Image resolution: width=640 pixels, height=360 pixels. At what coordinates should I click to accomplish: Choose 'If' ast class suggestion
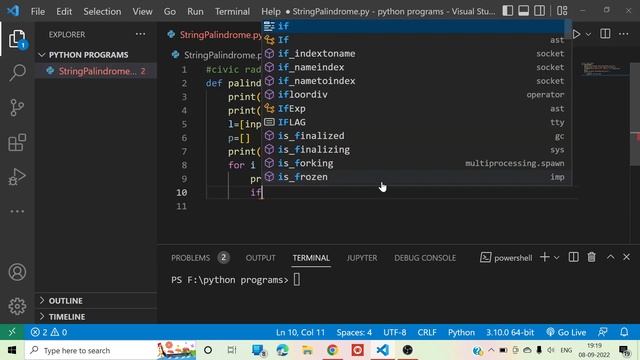[x=416, y=40]
